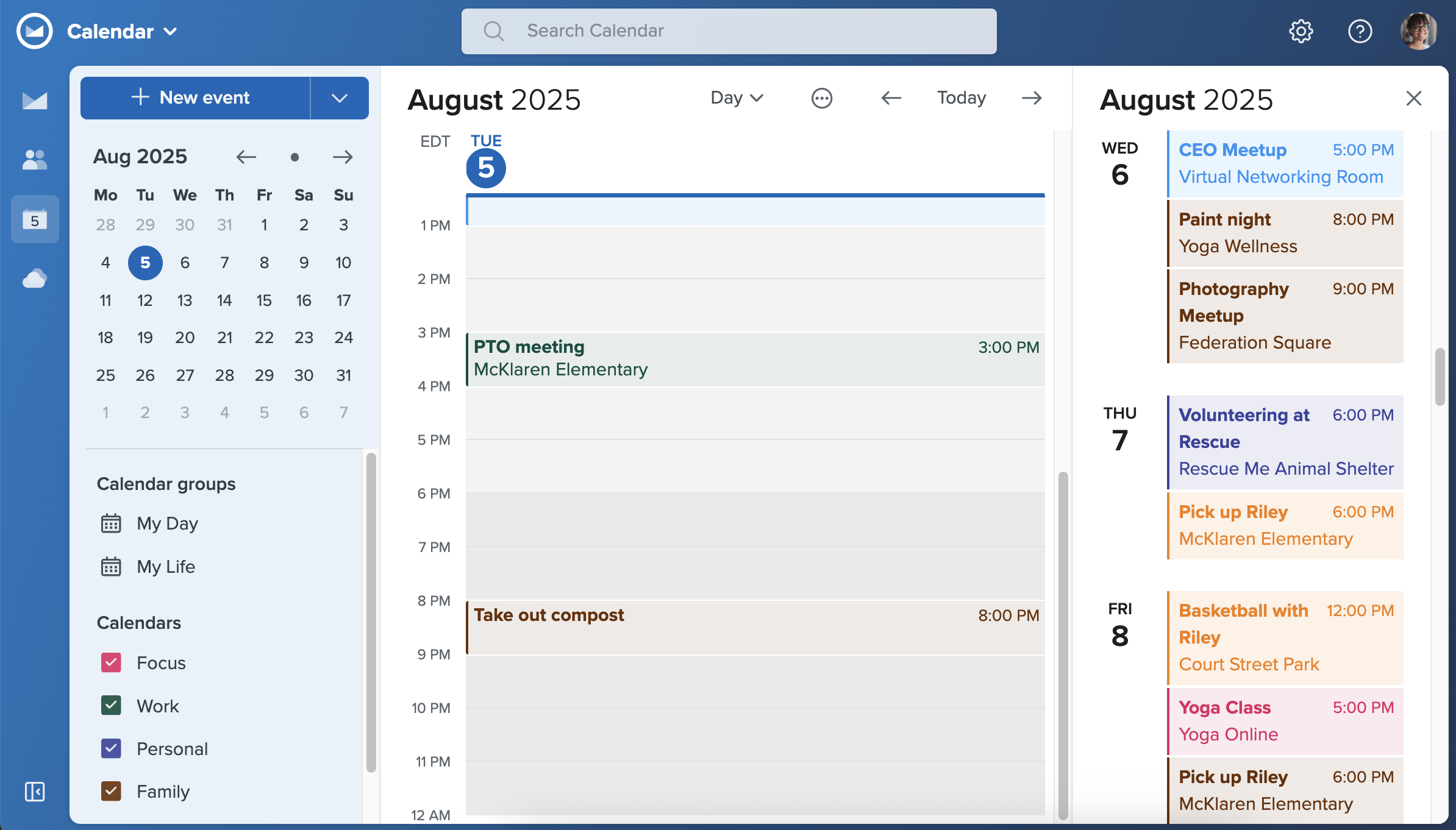Screen dimensions: 1456x830
Task: Disable the Family calendar checkbox
Action: click(x=111, y=791)
